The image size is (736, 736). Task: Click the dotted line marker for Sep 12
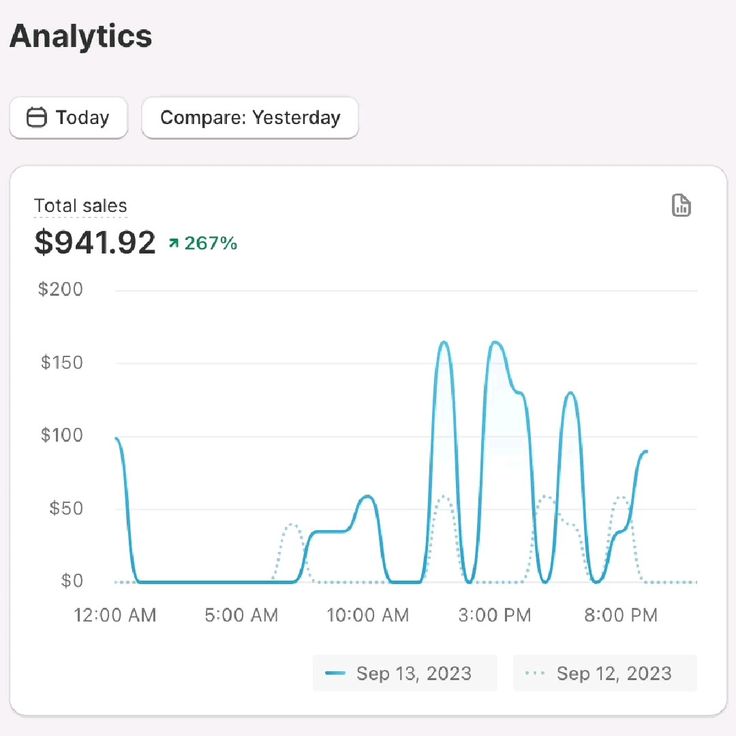click(x=536, y=673)
